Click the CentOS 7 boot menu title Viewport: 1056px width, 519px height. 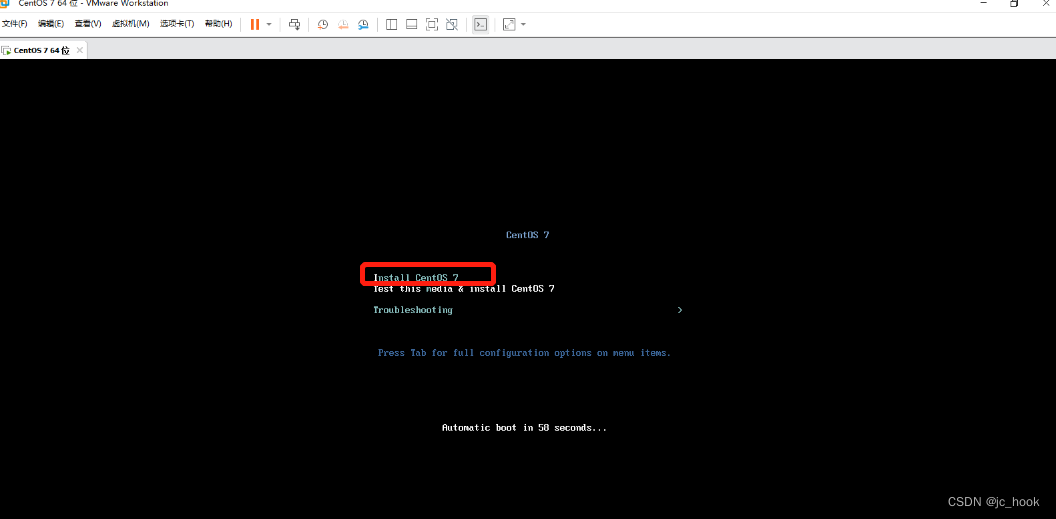pos(527,235)
